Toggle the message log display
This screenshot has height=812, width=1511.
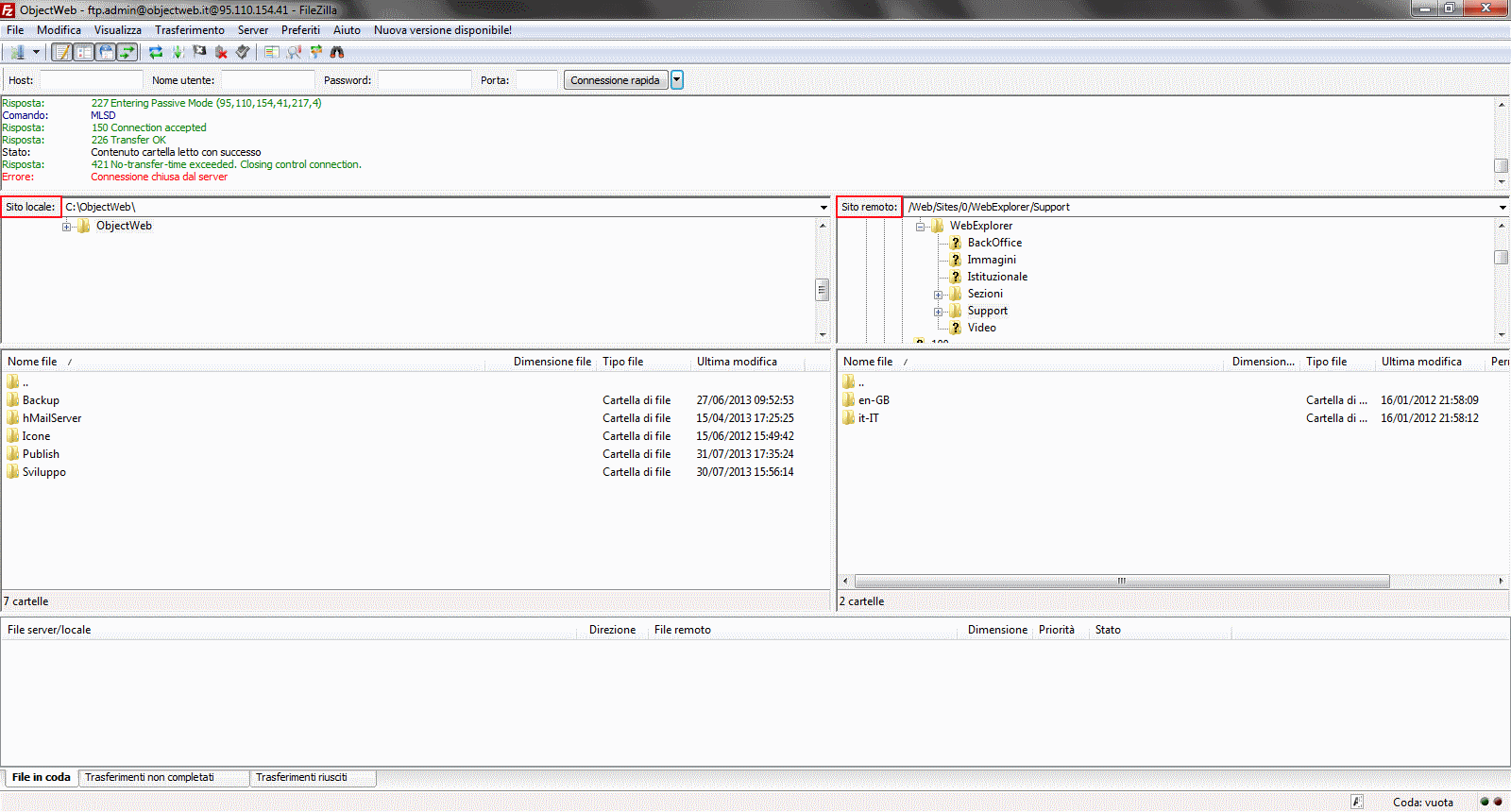coord(61,53)
